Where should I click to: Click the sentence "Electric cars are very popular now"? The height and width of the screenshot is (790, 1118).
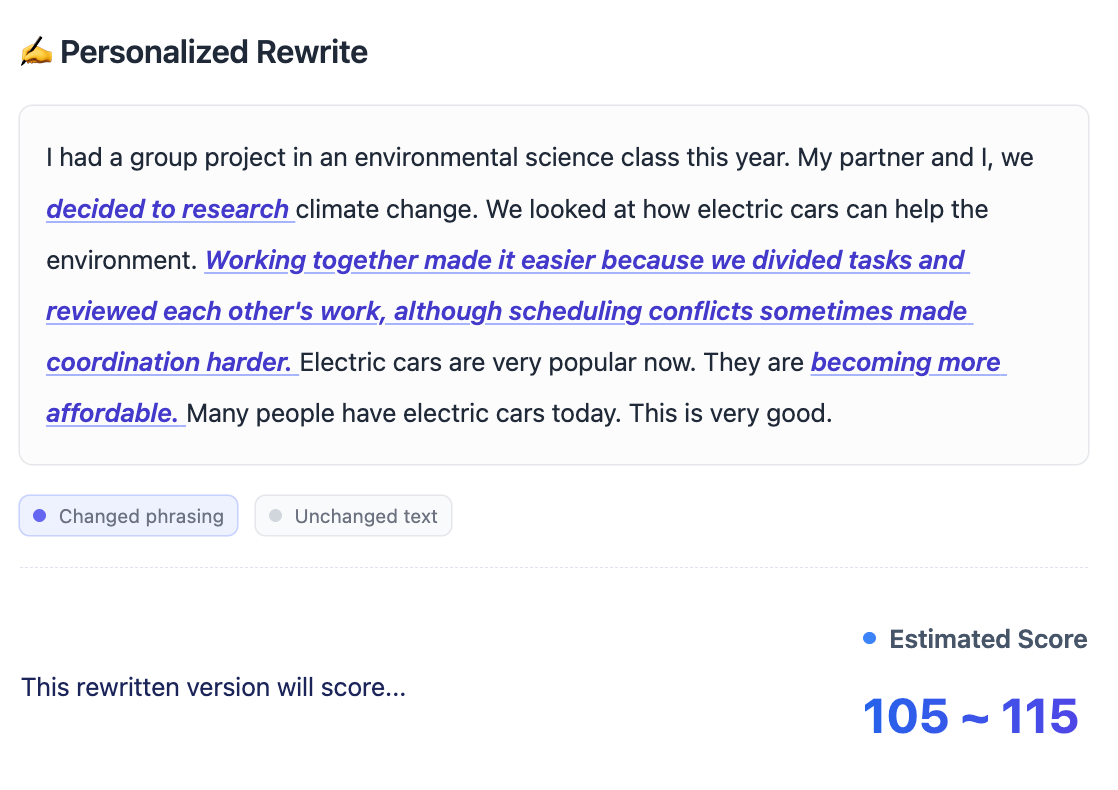(495, 362)
